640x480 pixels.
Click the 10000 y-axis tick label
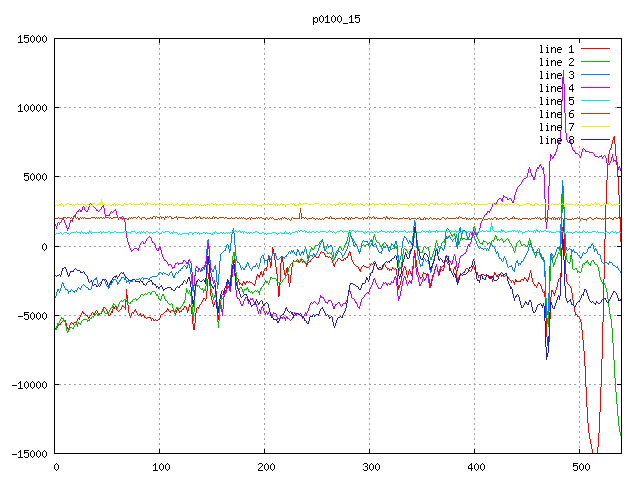click(31, 108)
